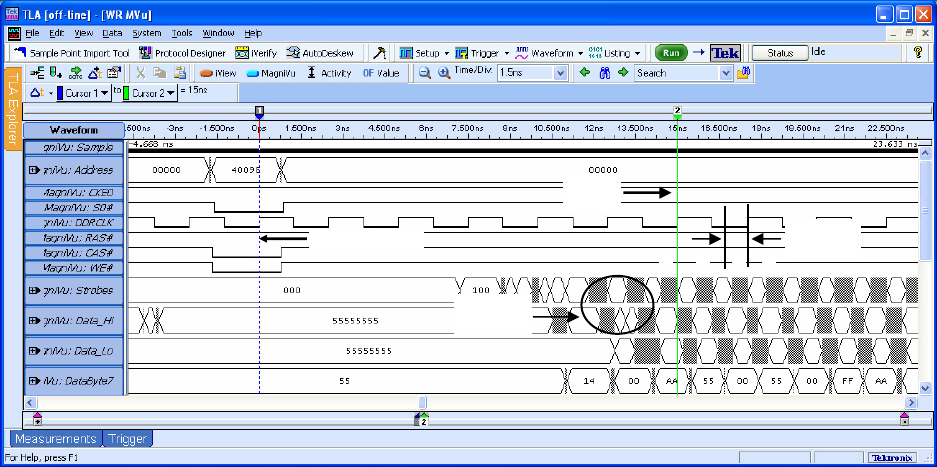Open the TLA Explorer side tab
The image size is (937, 467).
(14, 108)
